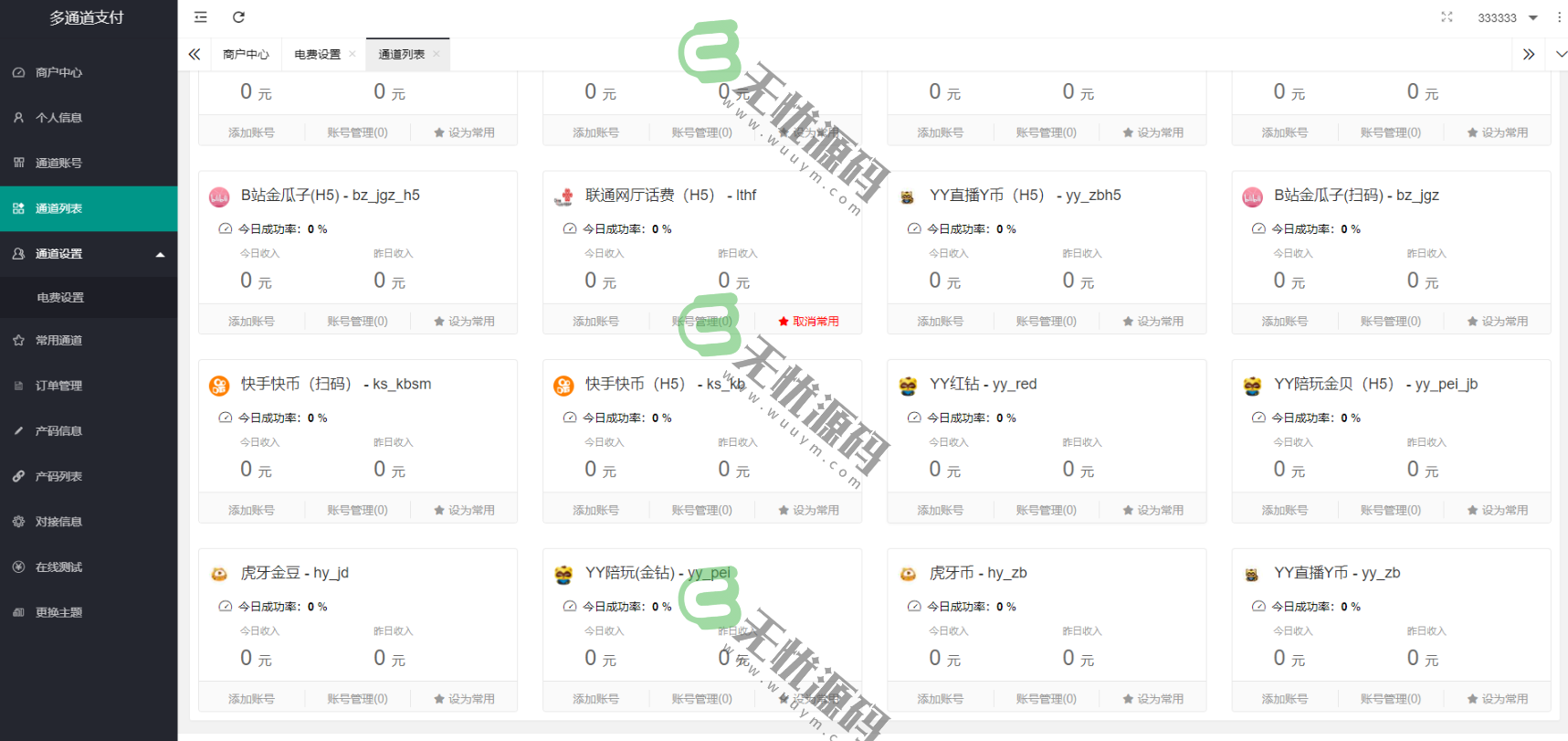Collapse the 通道设置 sidebar group

pos(160,254)
